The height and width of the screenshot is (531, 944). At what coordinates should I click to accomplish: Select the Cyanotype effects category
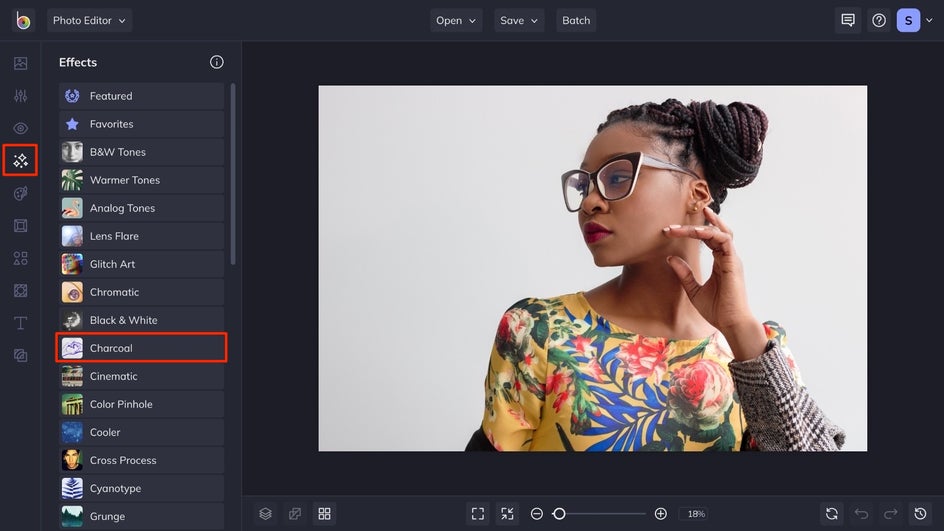(x=141, y=488)
